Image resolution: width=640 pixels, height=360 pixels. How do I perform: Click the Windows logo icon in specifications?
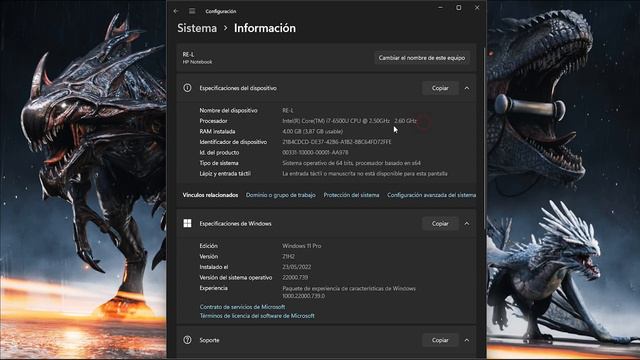(187, 223)
